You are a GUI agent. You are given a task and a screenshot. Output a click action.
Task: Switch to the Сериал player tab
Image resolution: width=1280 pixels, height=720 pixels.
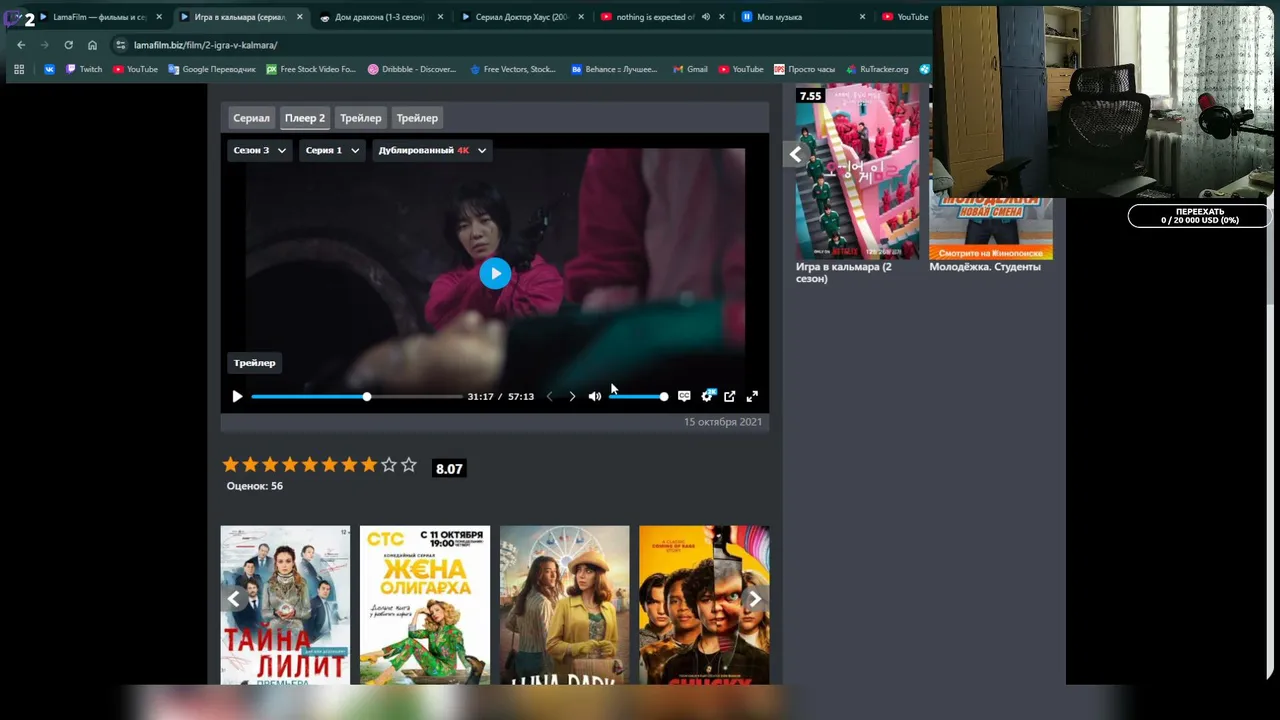(x=251, y=118)
